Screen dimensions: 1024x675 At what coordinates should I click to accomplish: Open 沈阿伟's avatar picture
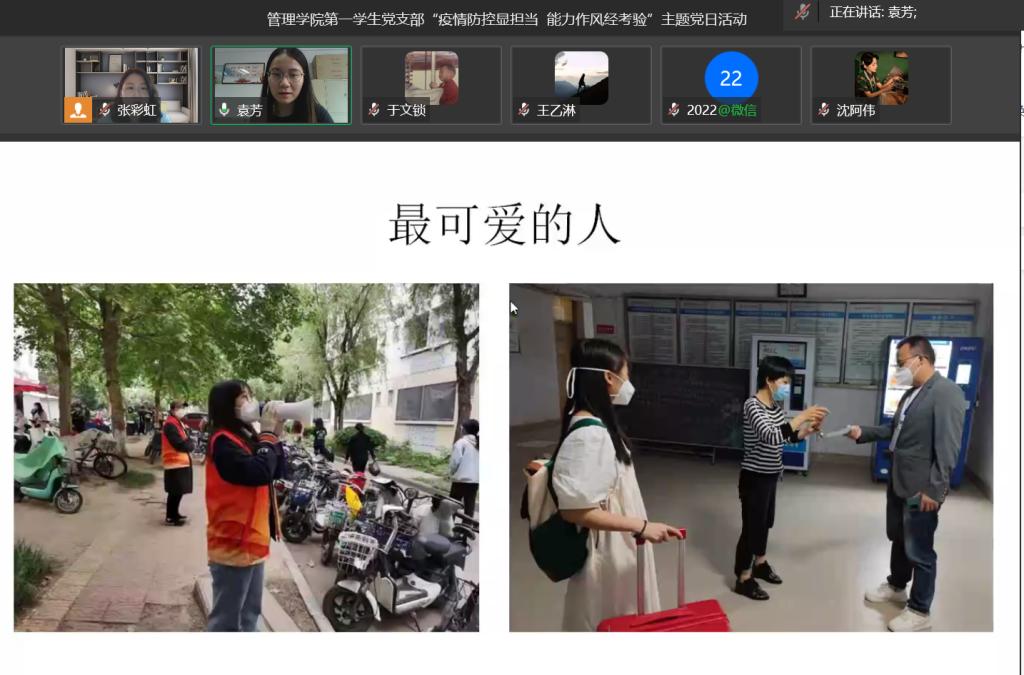coord(881,77)
